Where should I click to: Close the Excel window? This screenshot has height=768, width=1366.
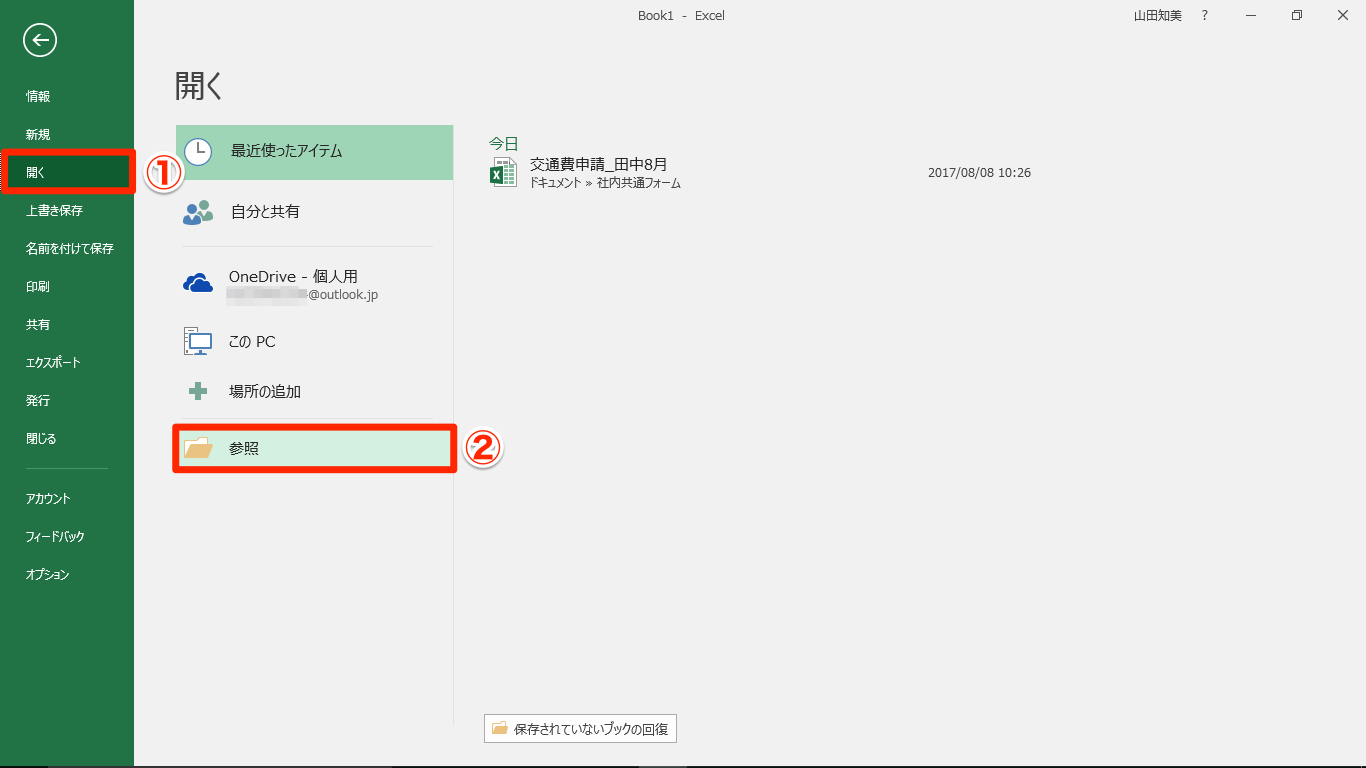(1343, 15)
